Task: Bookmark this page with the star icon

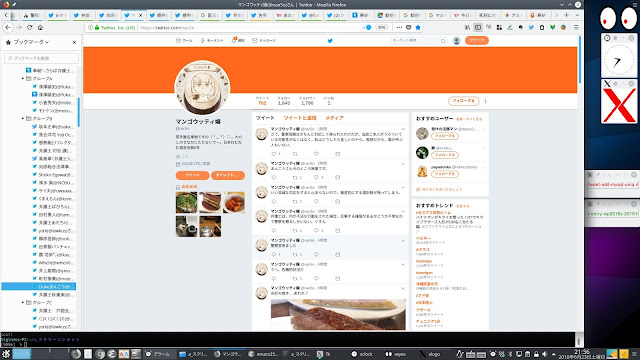Action: tap(418, 27)
